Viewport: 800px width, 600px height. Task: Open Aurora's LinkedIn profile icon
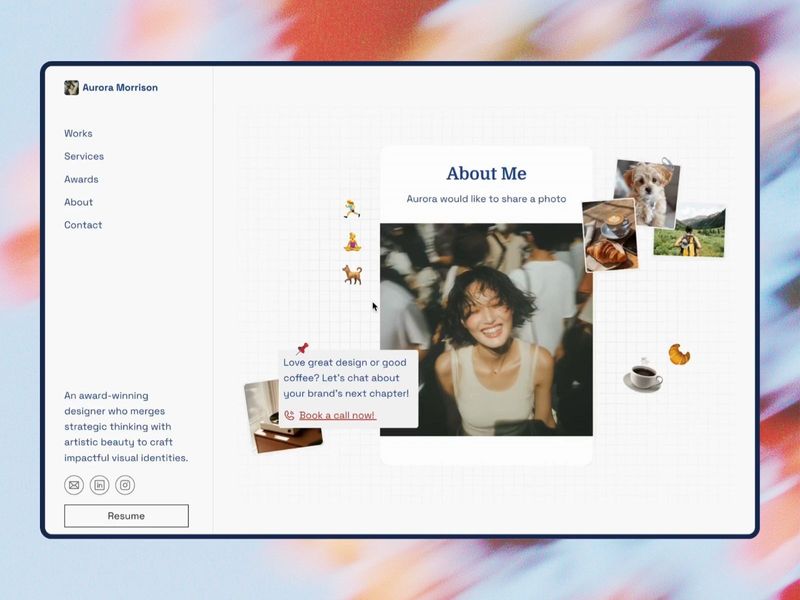point(99,485)
